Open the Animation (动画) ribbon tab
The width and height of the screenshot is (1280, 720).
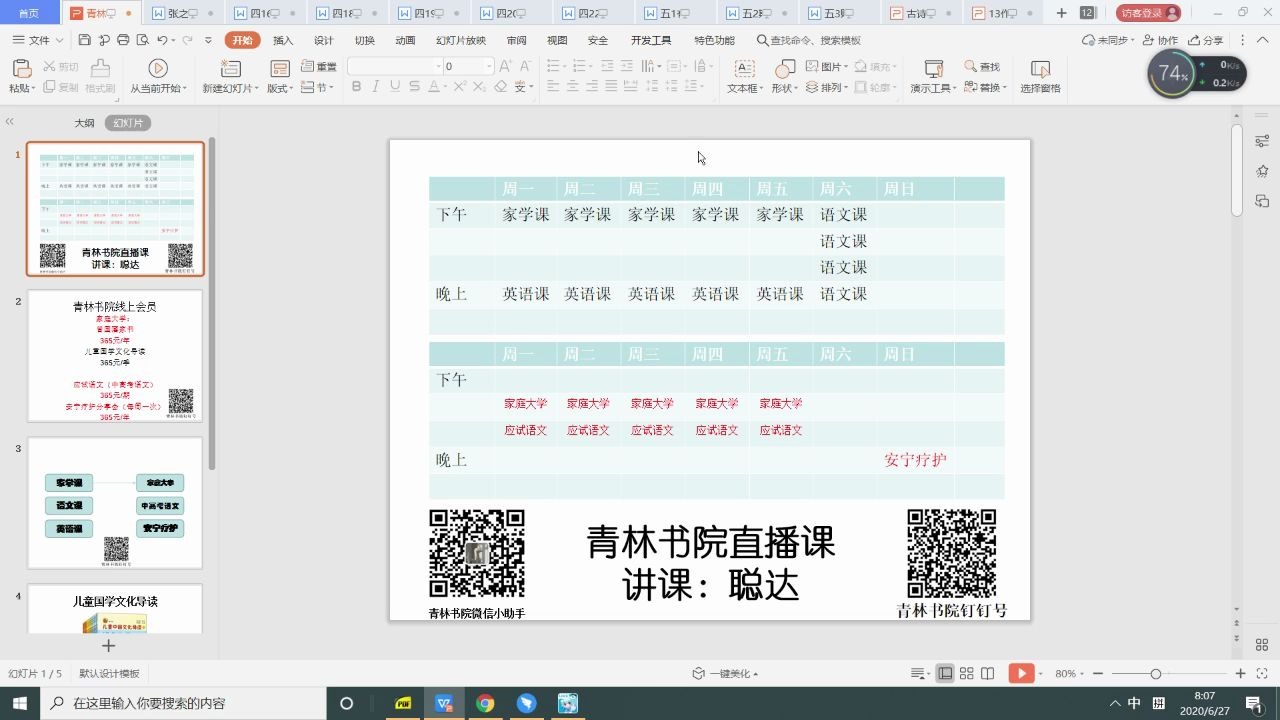[x=405, y=40]
